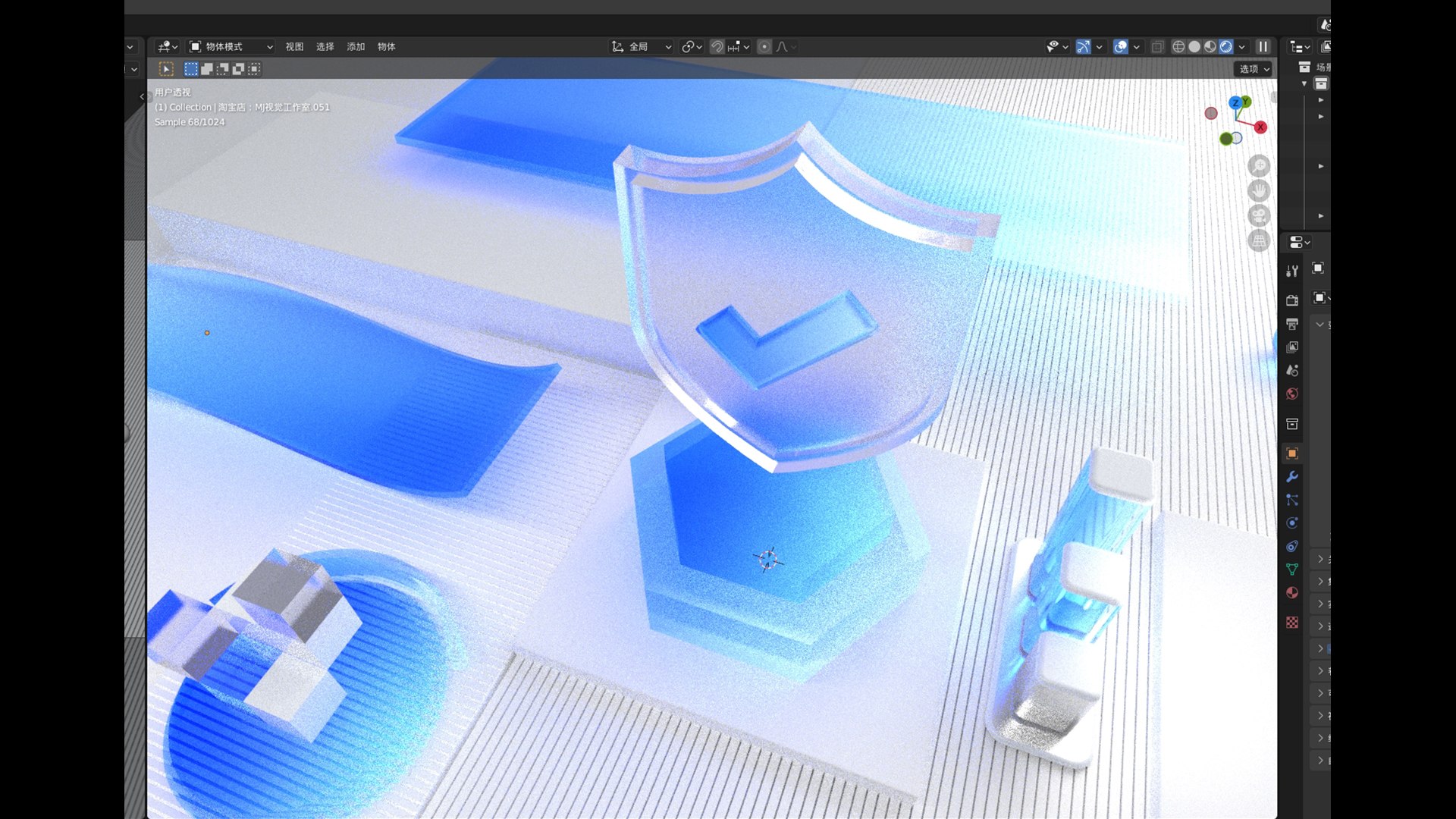Switch to material preview shading

[1210, 47]
